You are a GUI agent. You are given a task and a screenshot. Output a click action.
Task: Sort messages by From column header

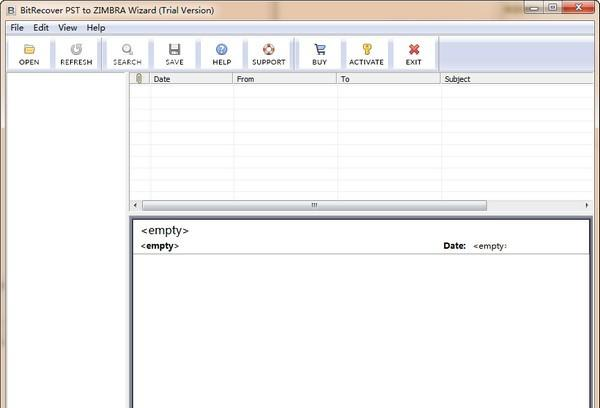pos(285,78)
